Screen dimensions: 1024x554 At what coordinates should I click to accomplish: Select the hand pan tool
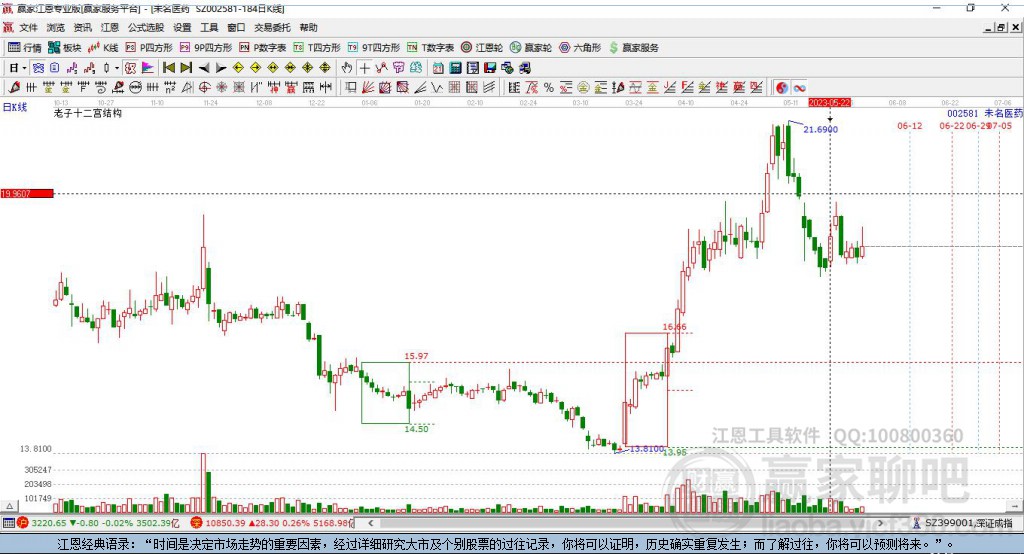coord(347,68)
